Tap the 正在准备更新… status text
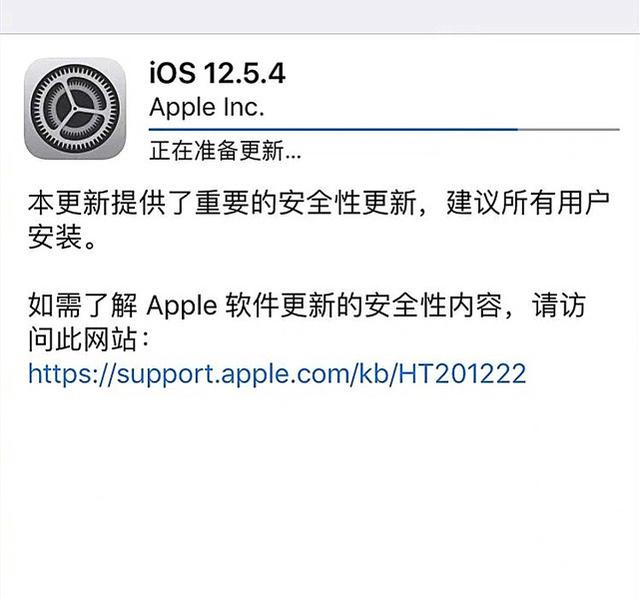The image size is (640, 598). coord(225,151)
